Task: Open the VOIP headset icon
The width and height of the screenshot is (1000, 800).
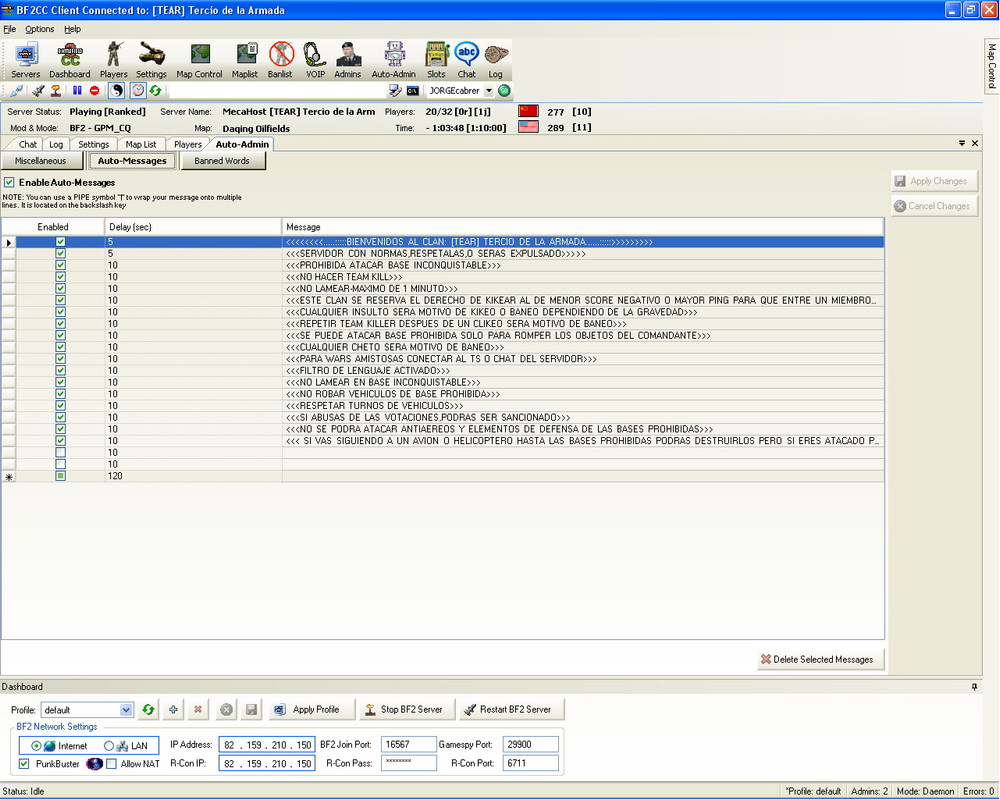Action: 315,60
